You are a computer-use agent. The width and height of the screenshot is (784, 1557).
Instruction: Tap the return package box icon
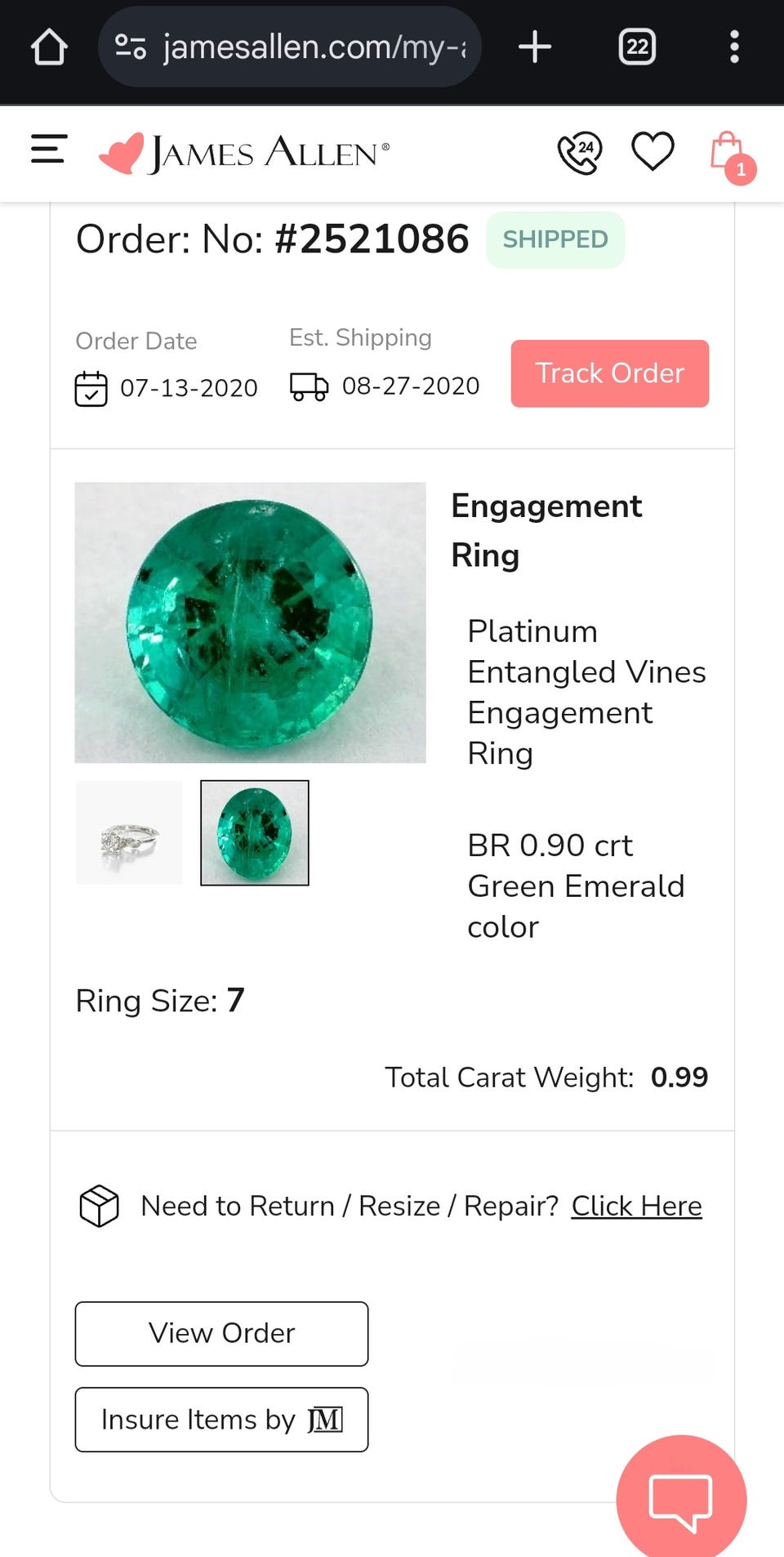tap(99, 1206)
